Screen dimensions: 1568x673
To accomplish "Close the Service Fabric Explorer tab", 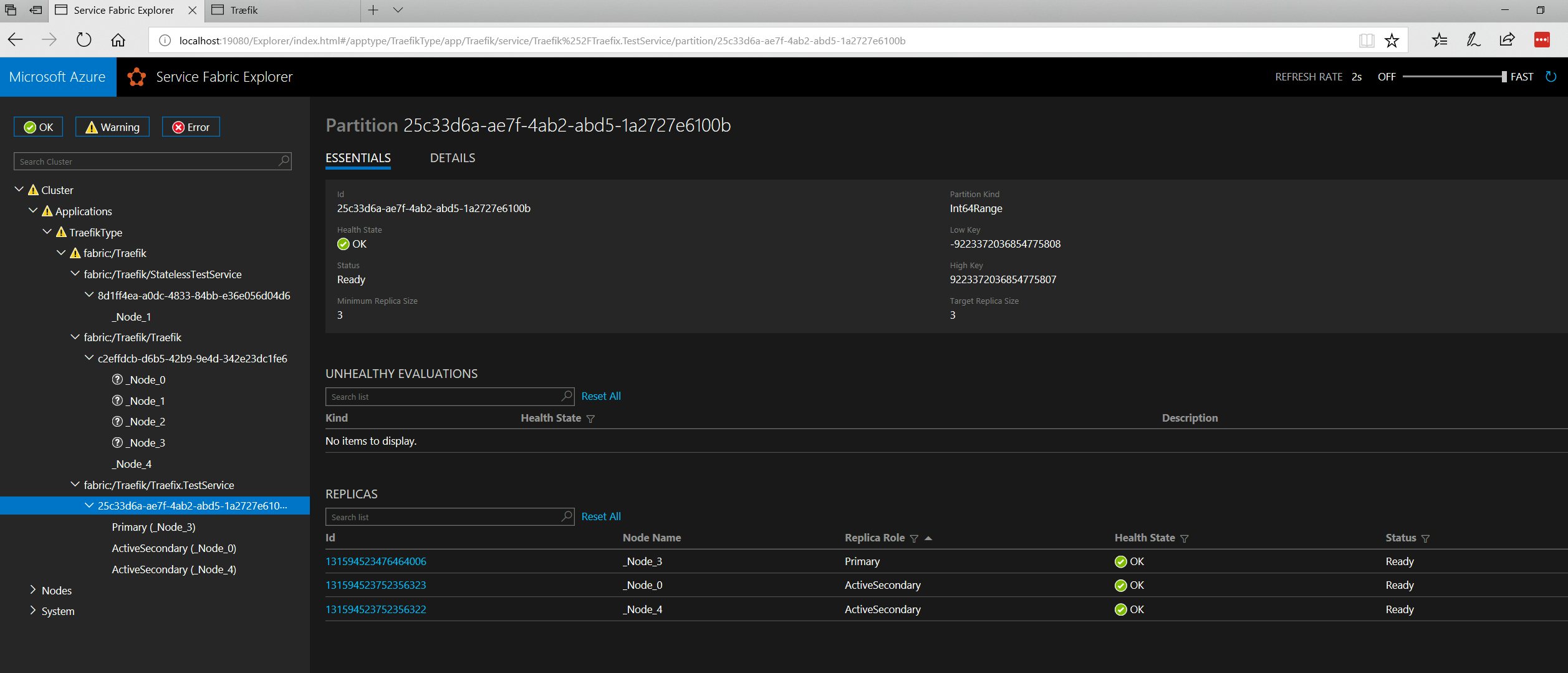I will 192,10.
